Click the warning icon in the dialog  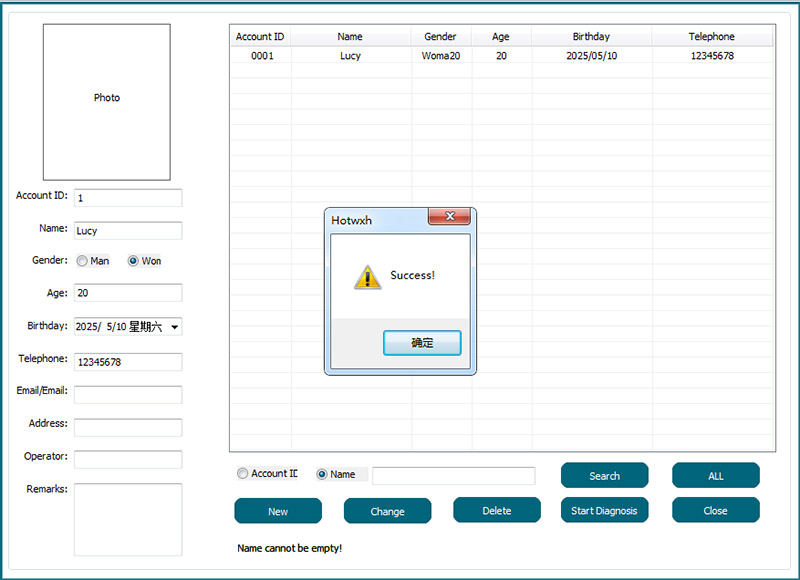367,277
